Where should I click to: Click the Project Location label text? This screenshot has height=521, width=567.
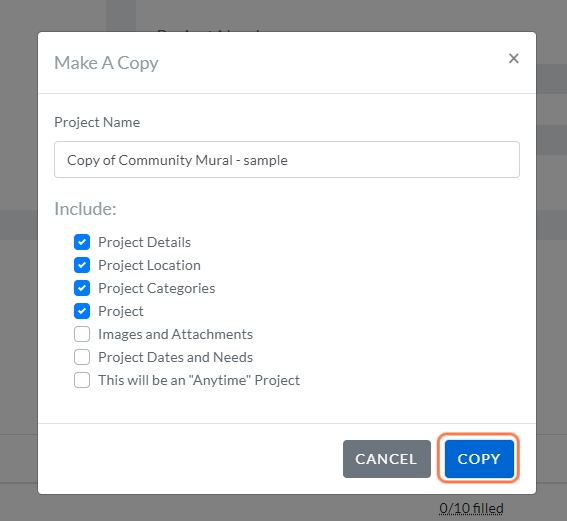click(149, 265)
